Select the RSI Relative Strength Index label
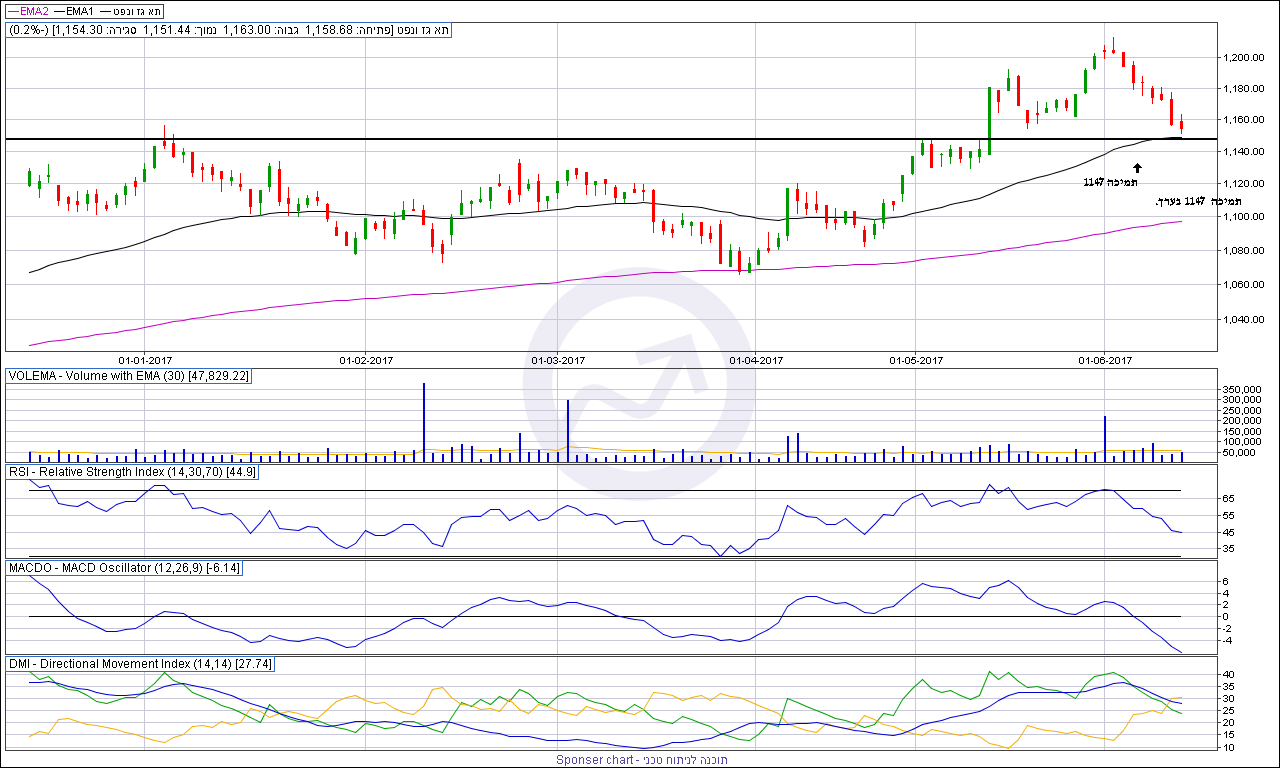 pos(133,471)
